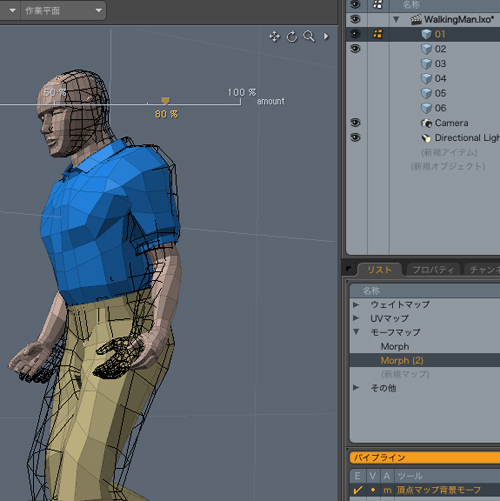Click the cube icon of mesh 03
This screenshot has height=501, width=500.
426,64
